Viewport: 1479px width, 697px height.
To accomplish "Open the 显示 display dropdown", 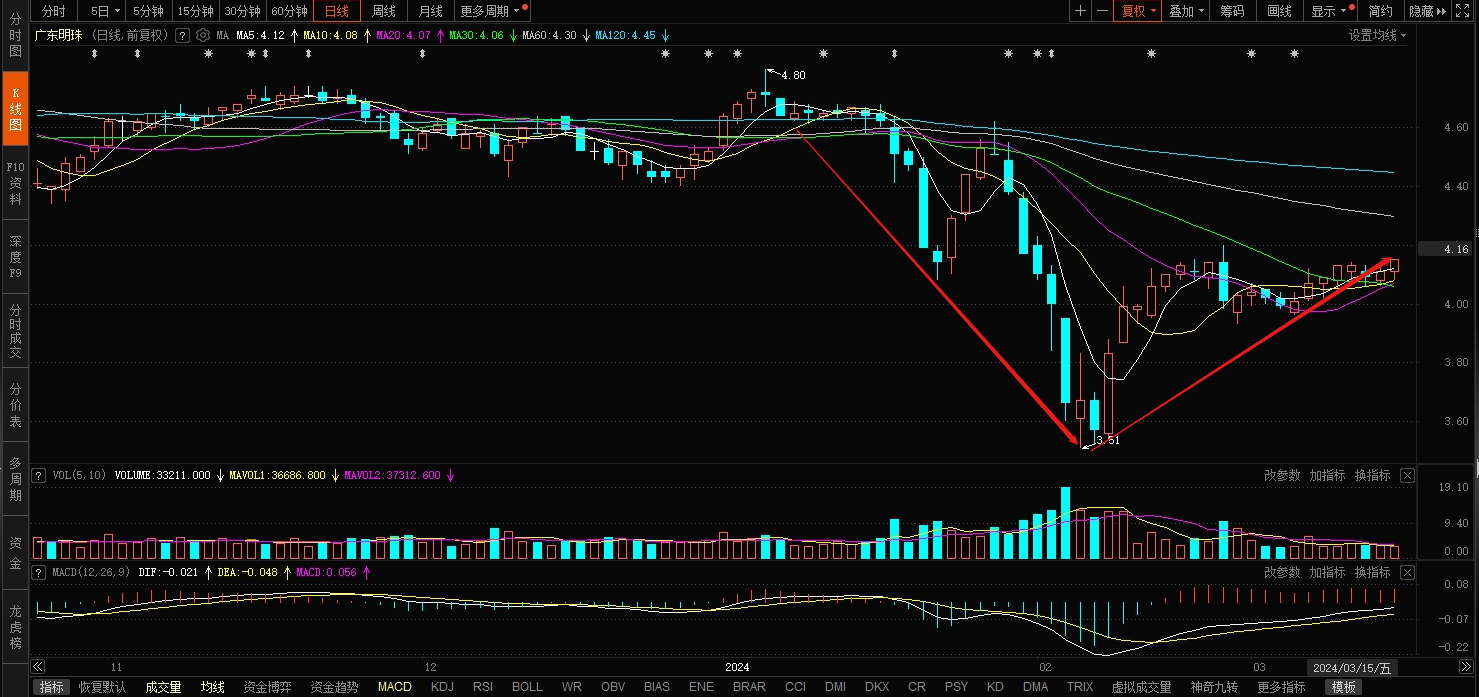I will 1329,11.
